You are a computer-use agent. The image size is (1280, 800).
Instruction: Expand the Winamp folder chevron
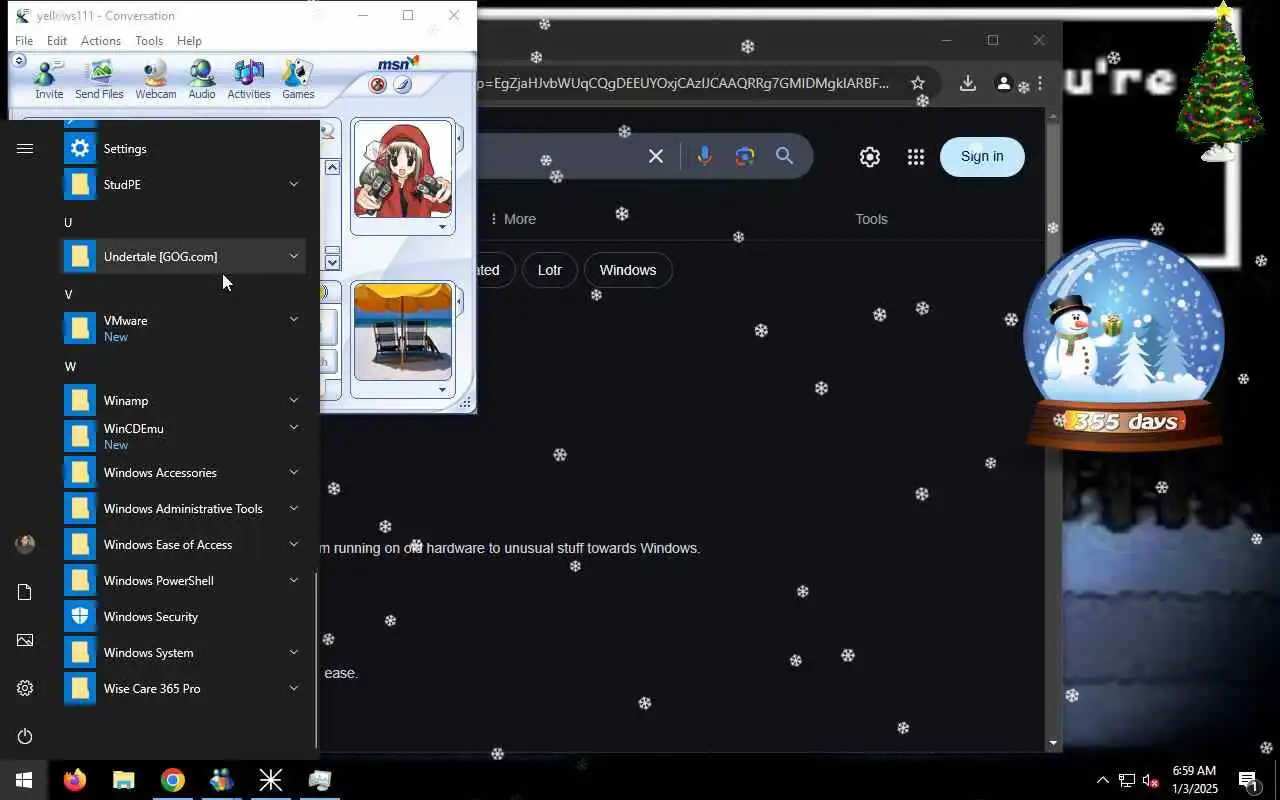coord(294,401)
